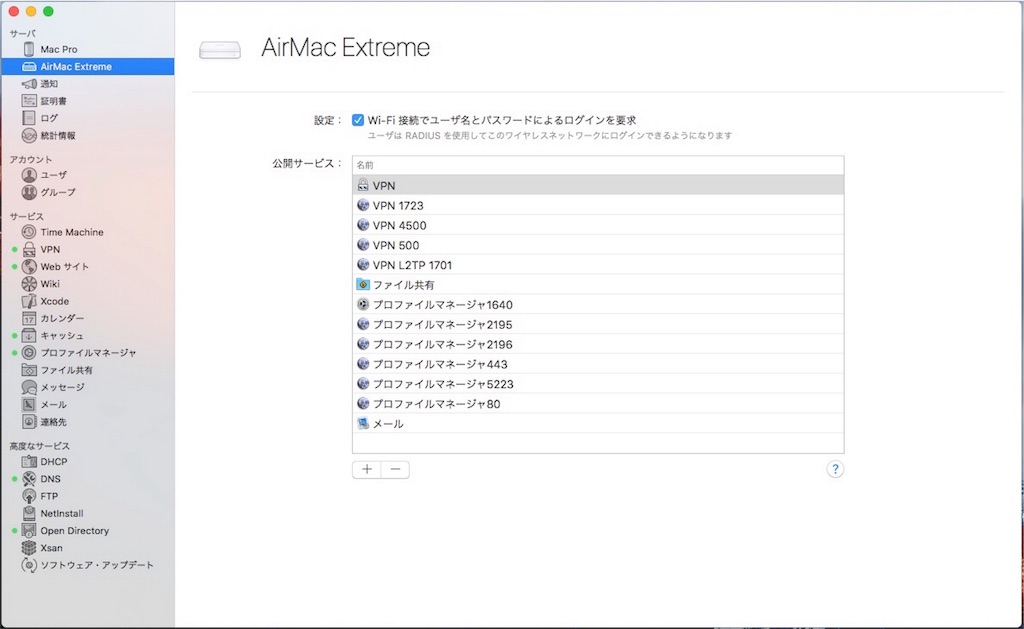Open the グループ groups icon
Viewport: 1024px width, 629px height.
(x=29, y=192)
